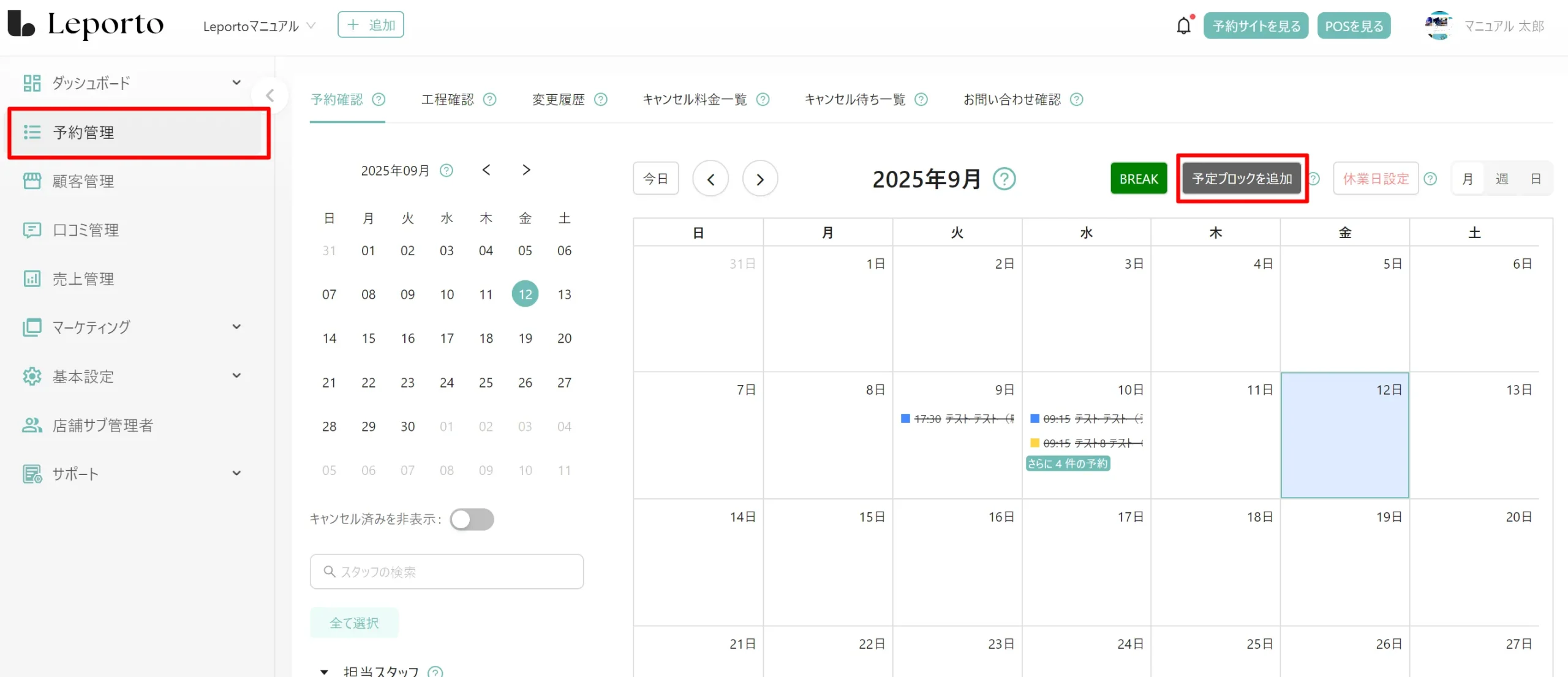Click the green BREAK button
The image size is (1568, 677).
(x=1139, y=179)
